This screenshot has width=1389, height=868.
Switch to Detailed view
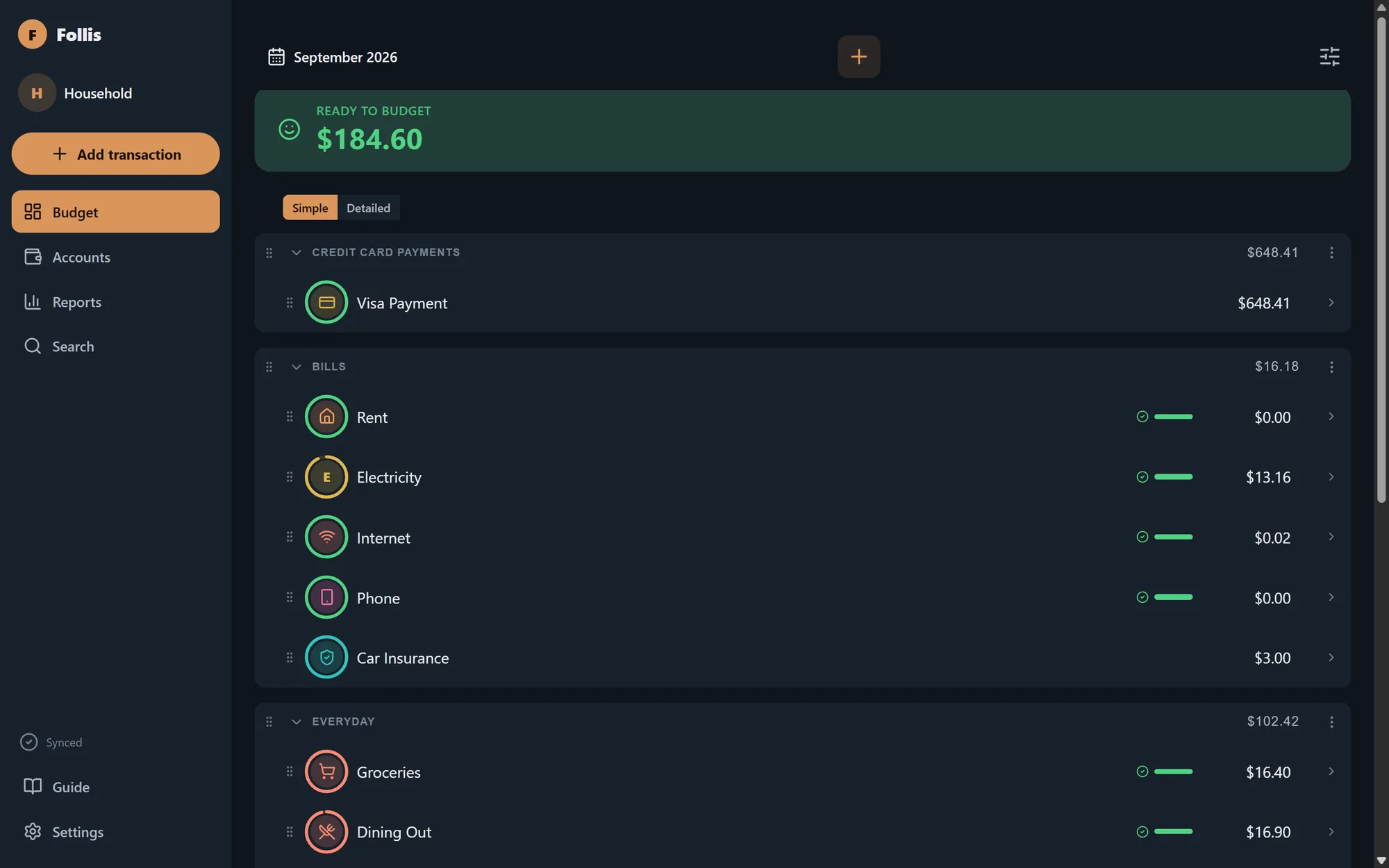point(369,208)
